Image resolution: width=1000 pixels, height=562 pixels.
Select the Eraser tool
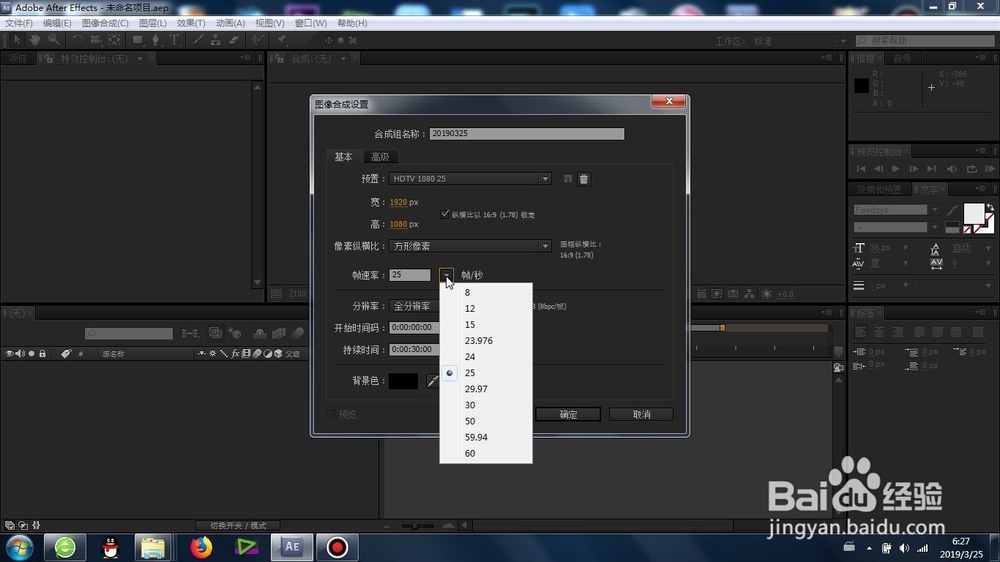click(234, 40)
